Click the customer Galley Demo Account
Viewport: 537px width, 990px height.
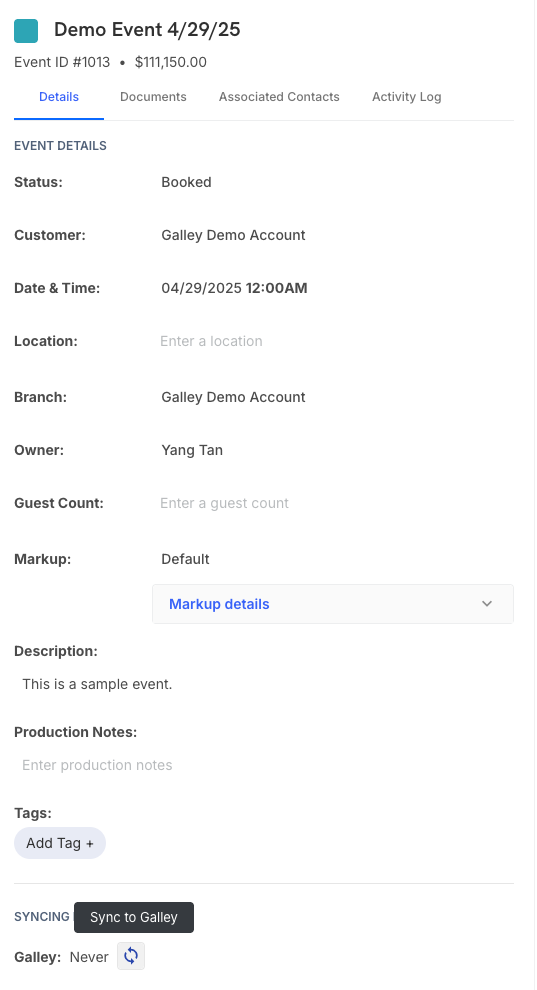click(233, 235)
